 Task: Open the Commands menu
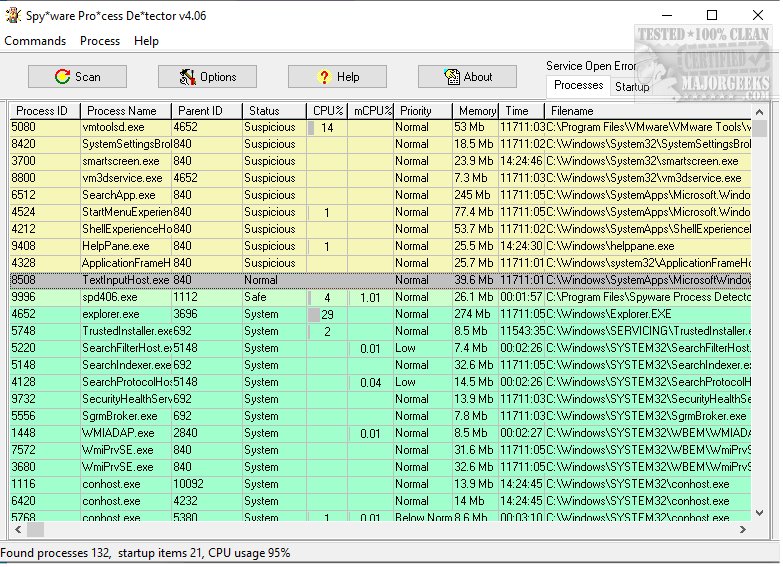click(35, 41)
